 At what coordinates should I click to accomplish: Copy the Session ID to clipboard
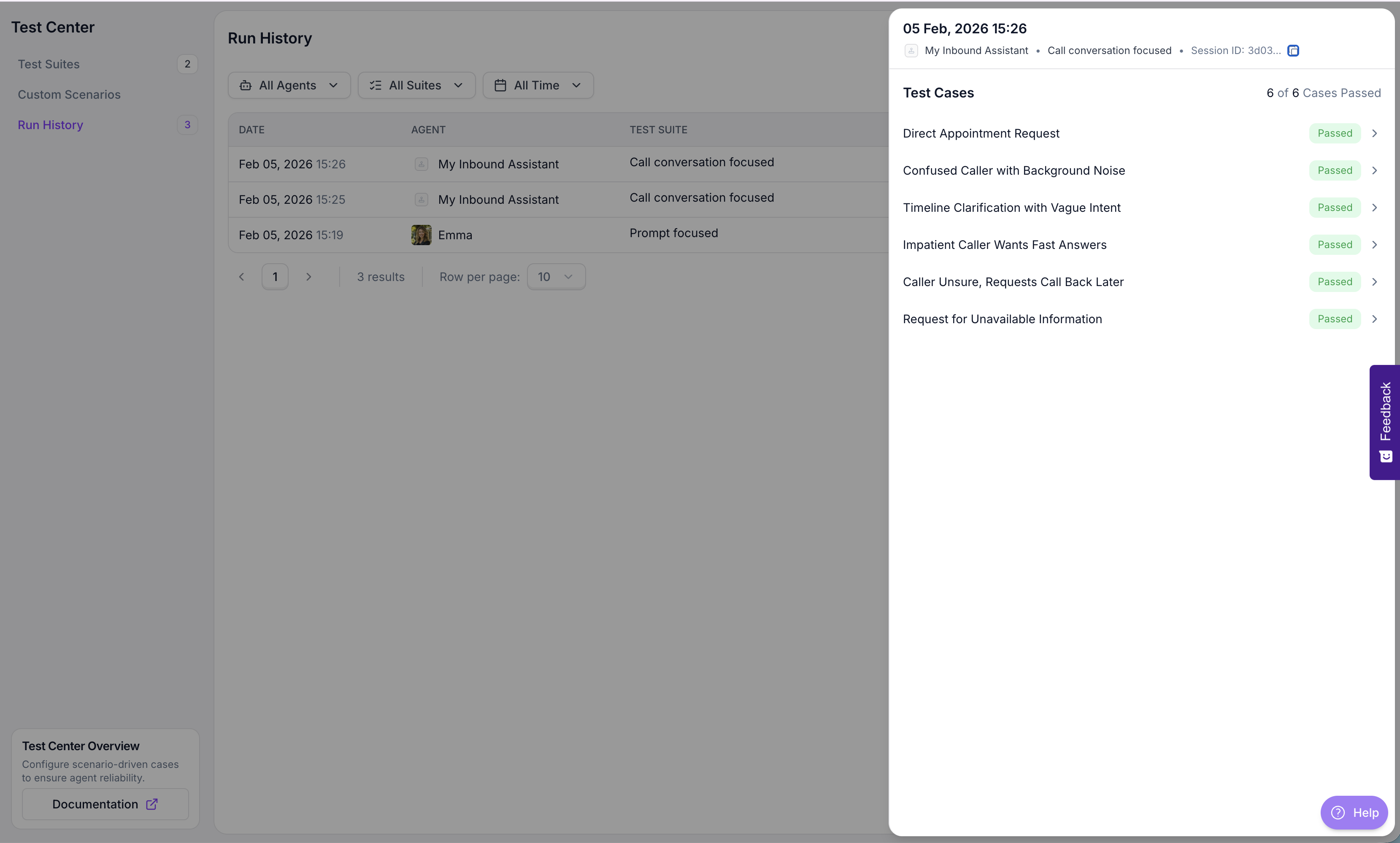point(1293,51)
